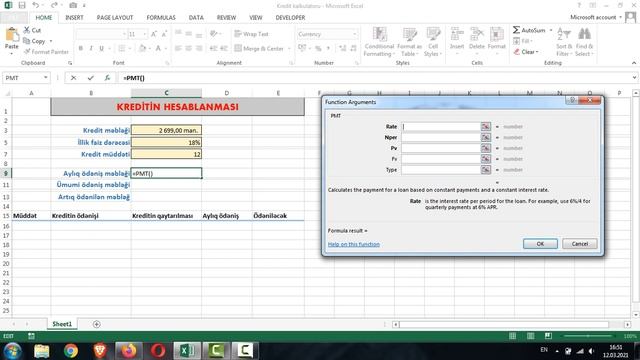
Task: Open Microsoft account dropdown
Action: pyautogui.click(x=596, y=17)
